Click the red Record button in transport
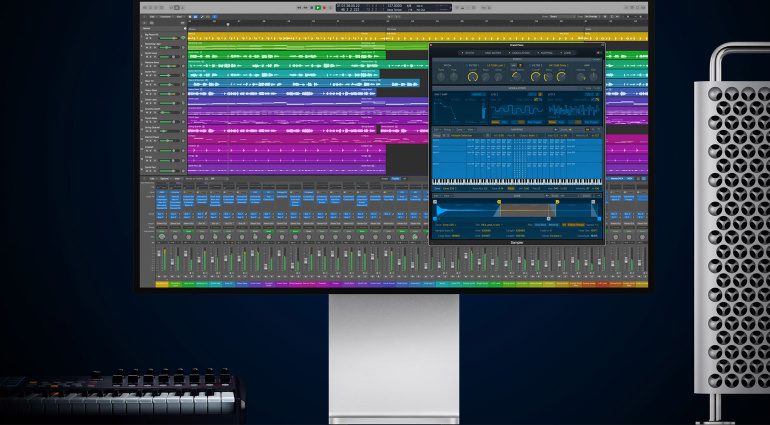Screen dimensions: 770x425 pos(326,8)
